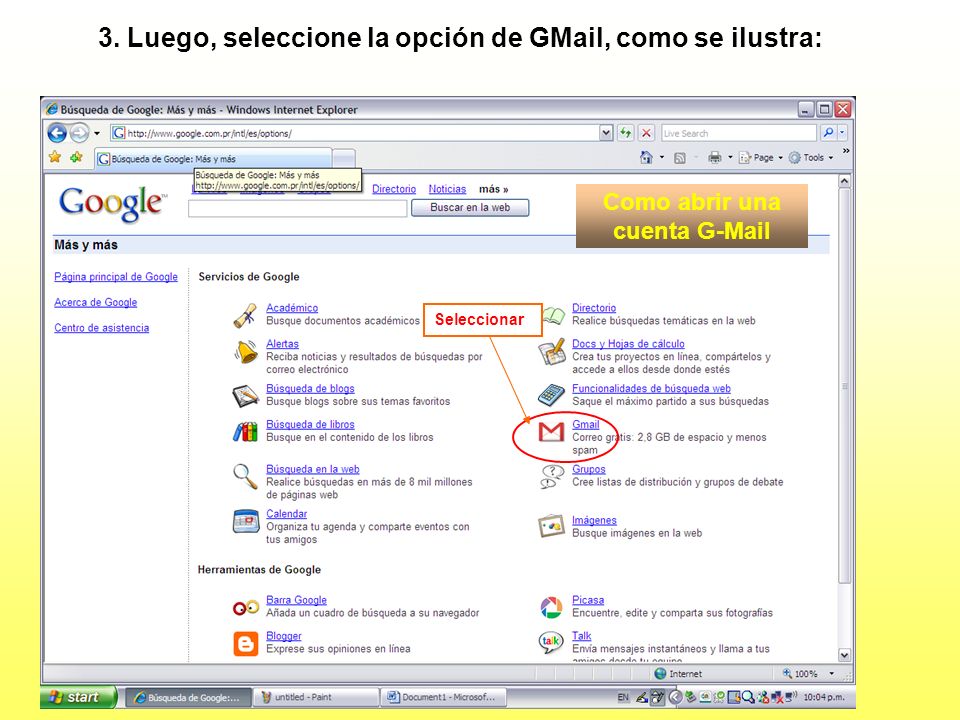Screen dimensions: 960x720
Task: Open the Gmail link
Action: click(585, 424)
